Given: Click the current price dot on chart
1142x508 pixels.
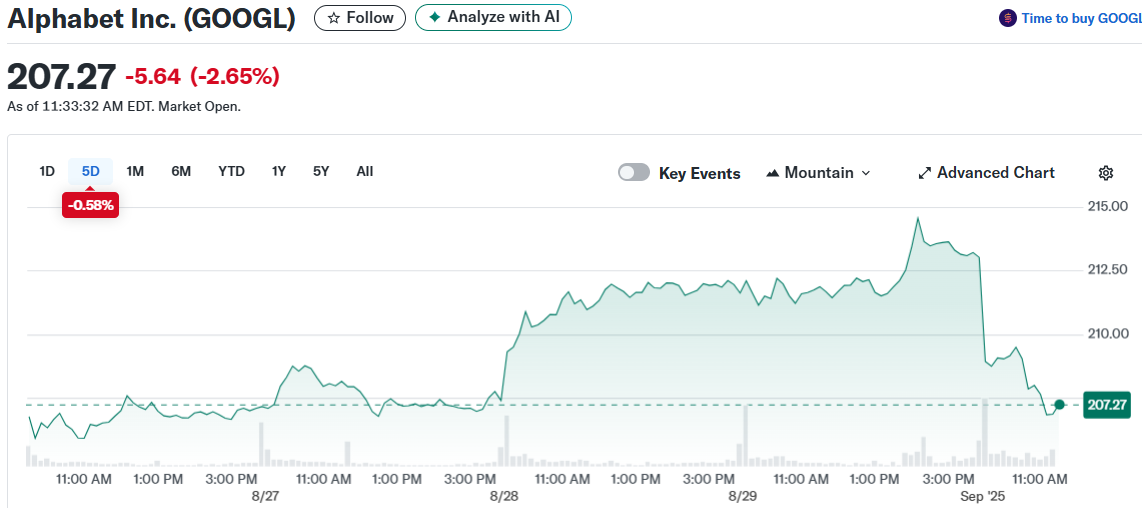Looking at the screenshot, I should [x=1060, y=405].
